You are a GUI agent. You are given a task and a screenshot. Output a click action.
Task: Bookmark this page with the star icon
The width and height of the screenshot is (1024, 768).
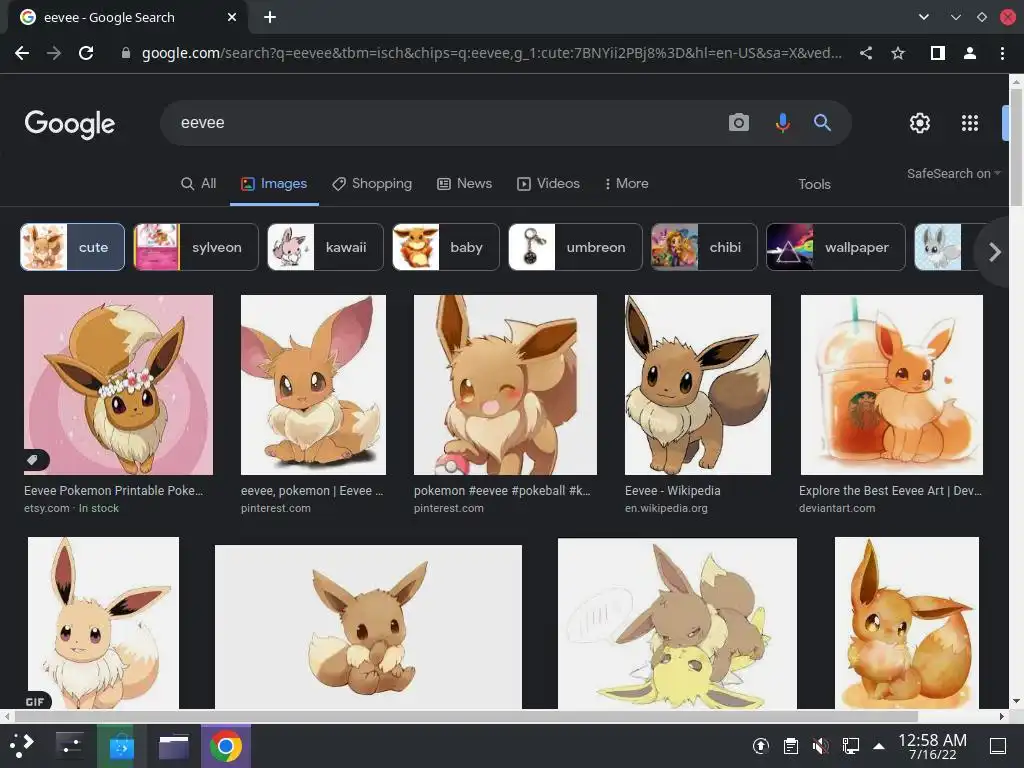pyautogui.click(x=898, y=54)
